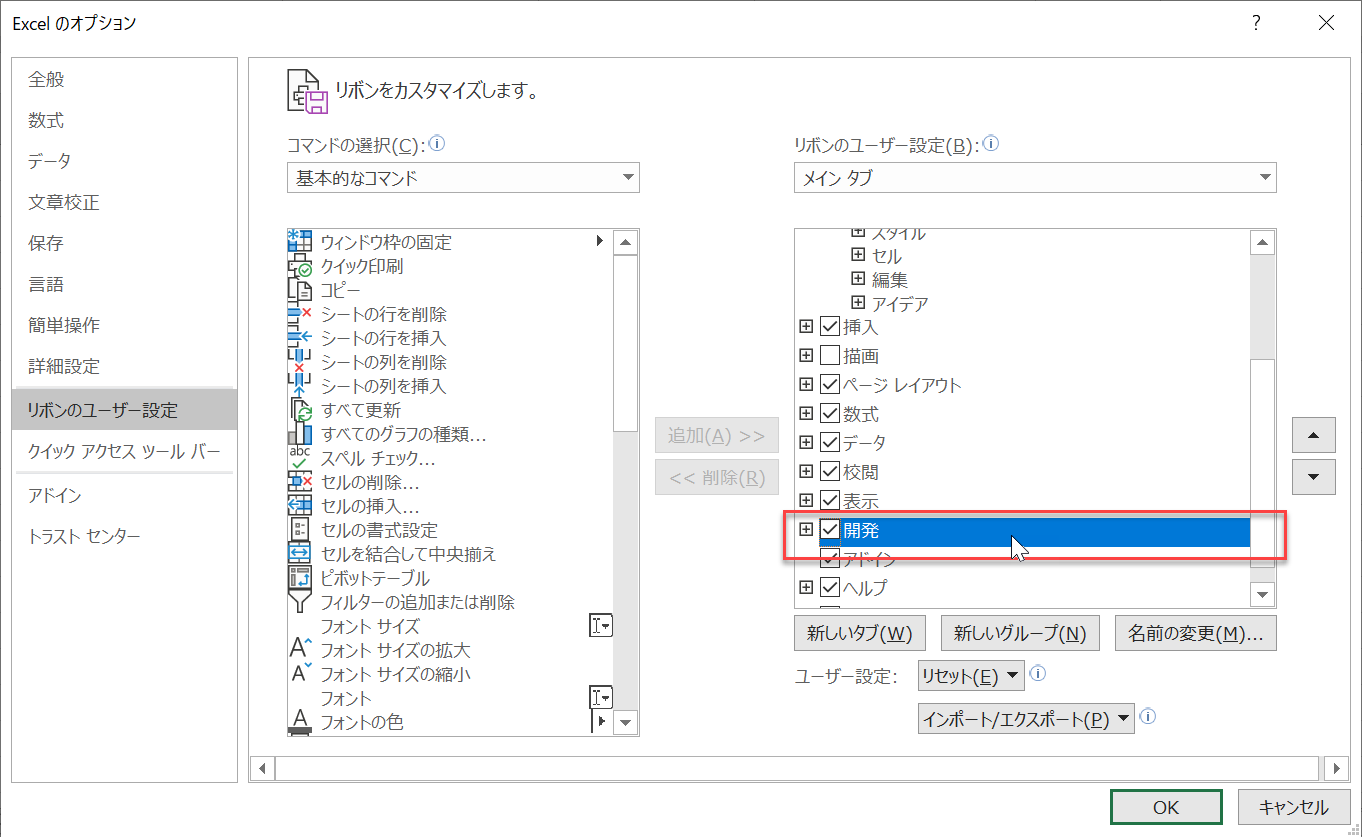
Task: Click the bottom horizontal scrollbar right arrow
Action: (1336, 768)
